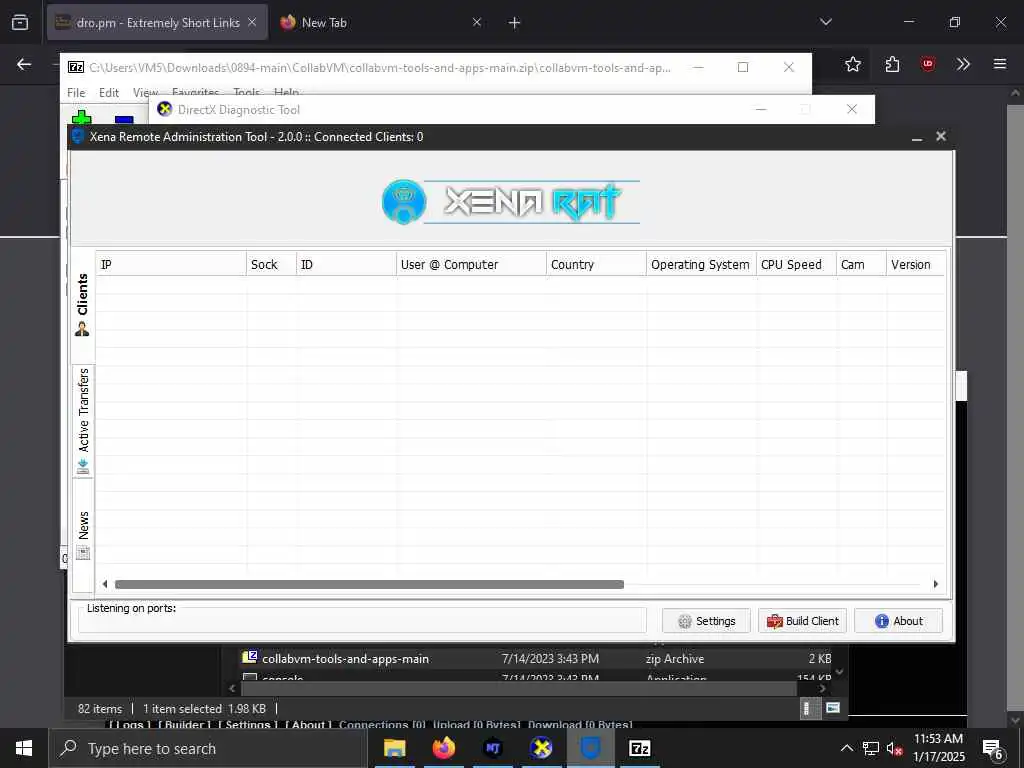
Task: Click the 7-Zip taskbar icon
Action: [639, 748]
